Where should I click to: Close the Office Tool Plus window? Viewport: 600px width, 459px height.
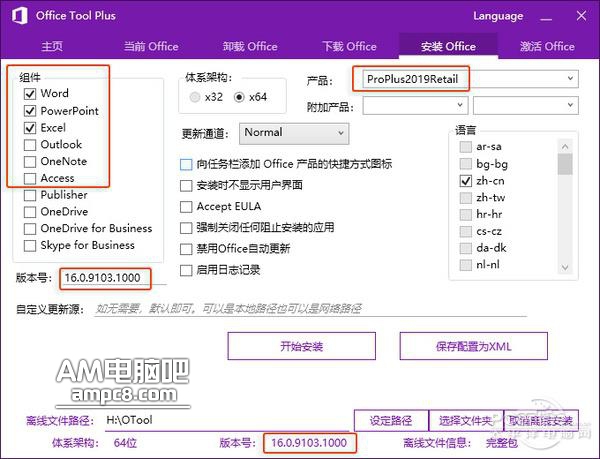pos(581,16)
